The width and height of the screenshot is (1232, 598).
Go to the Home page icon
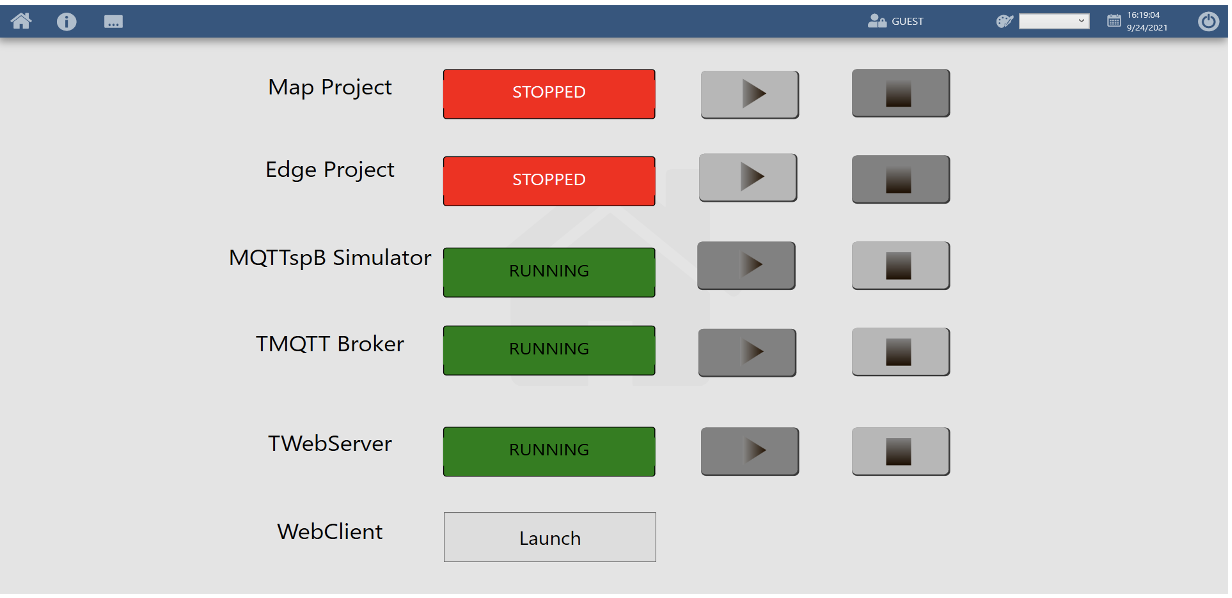[x=21, y=21]
